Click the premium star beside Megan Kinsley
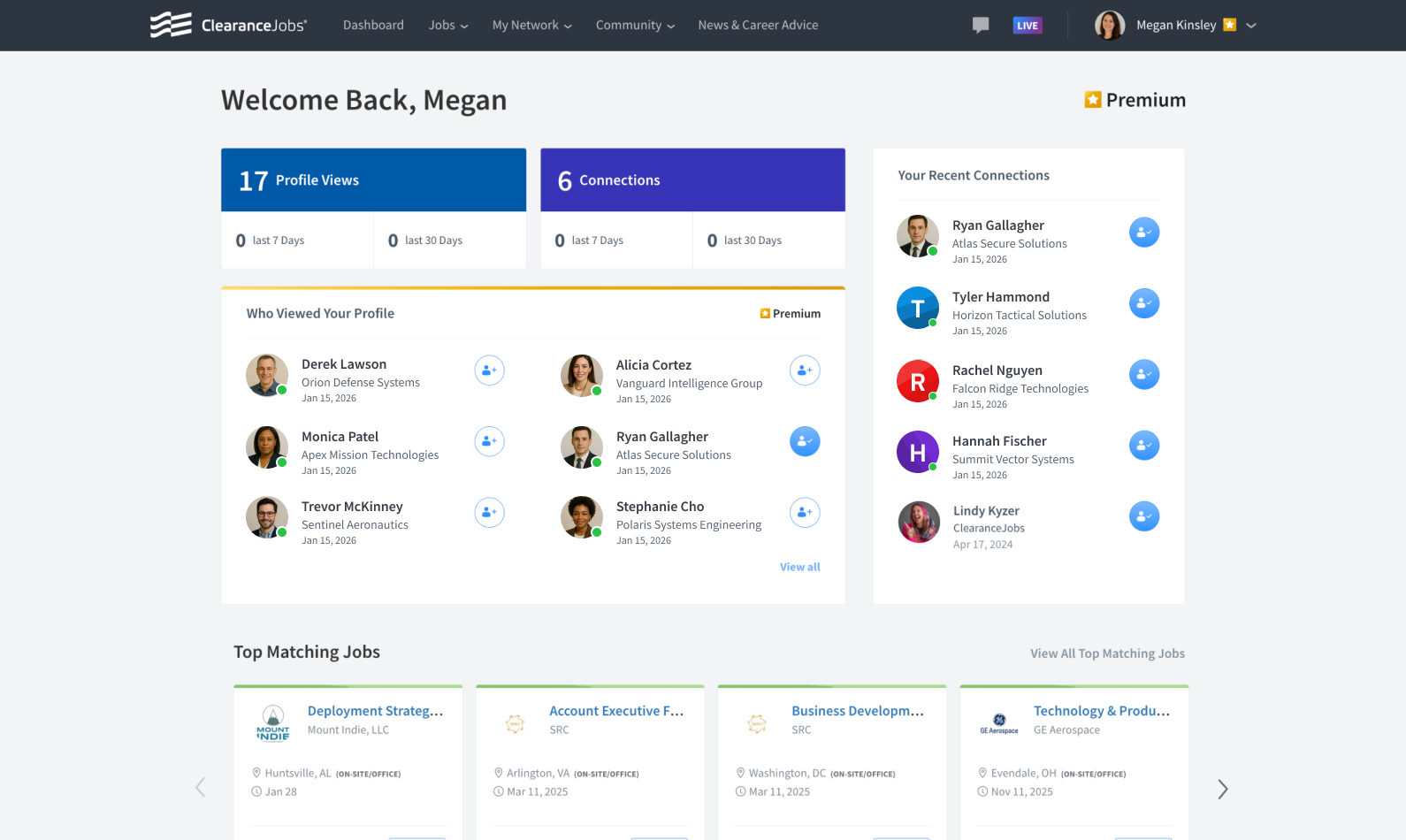Image resolution: width=1406 pixels, height=840 pixels. pyautogui.click(x=1229, y=25)
